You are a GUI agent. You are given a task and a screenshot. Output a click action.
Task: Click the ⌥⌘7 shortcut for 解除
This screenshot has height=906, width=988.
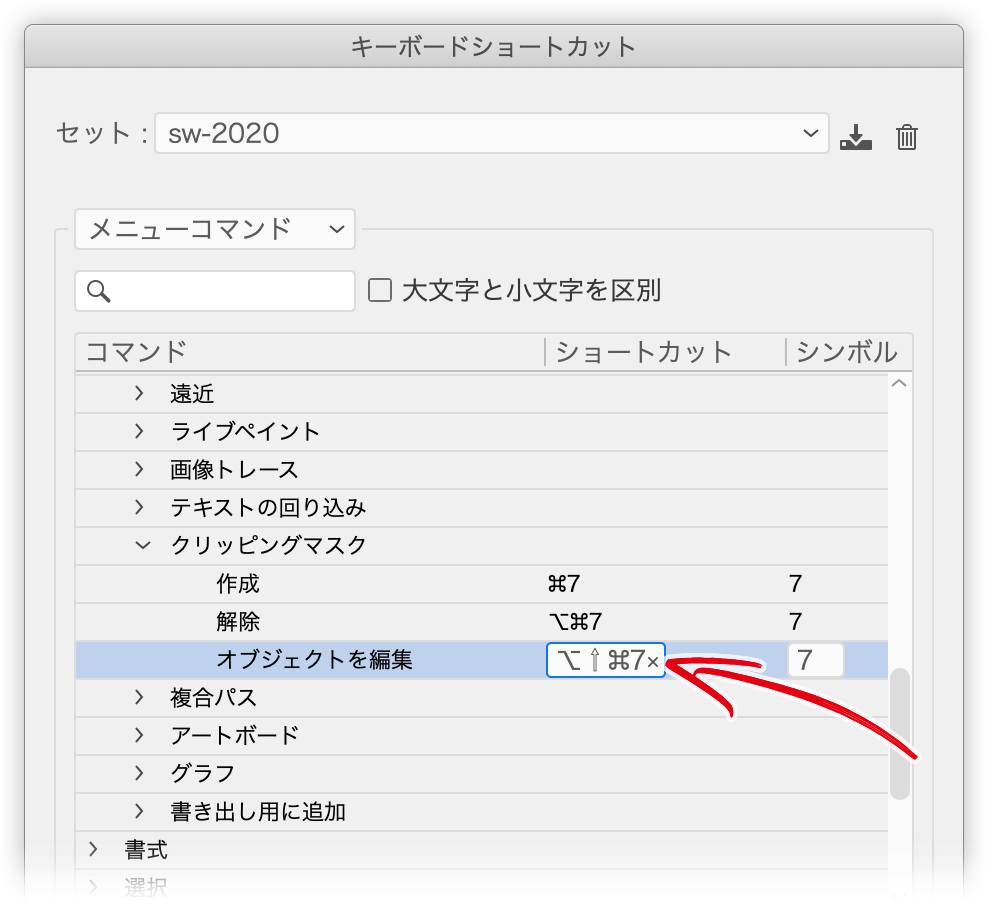click(576, 622)
